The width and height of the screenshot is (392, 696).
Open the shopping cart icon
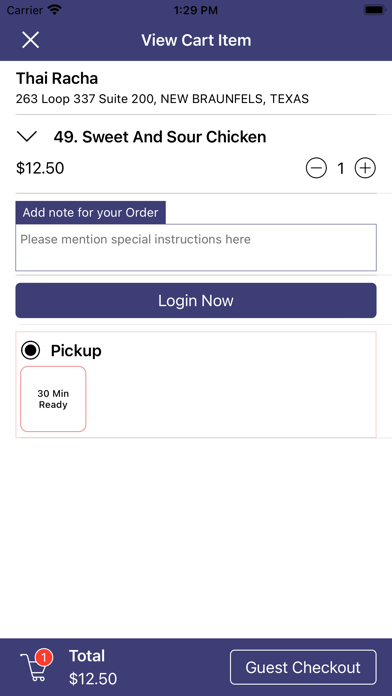(x=34, y=669)
